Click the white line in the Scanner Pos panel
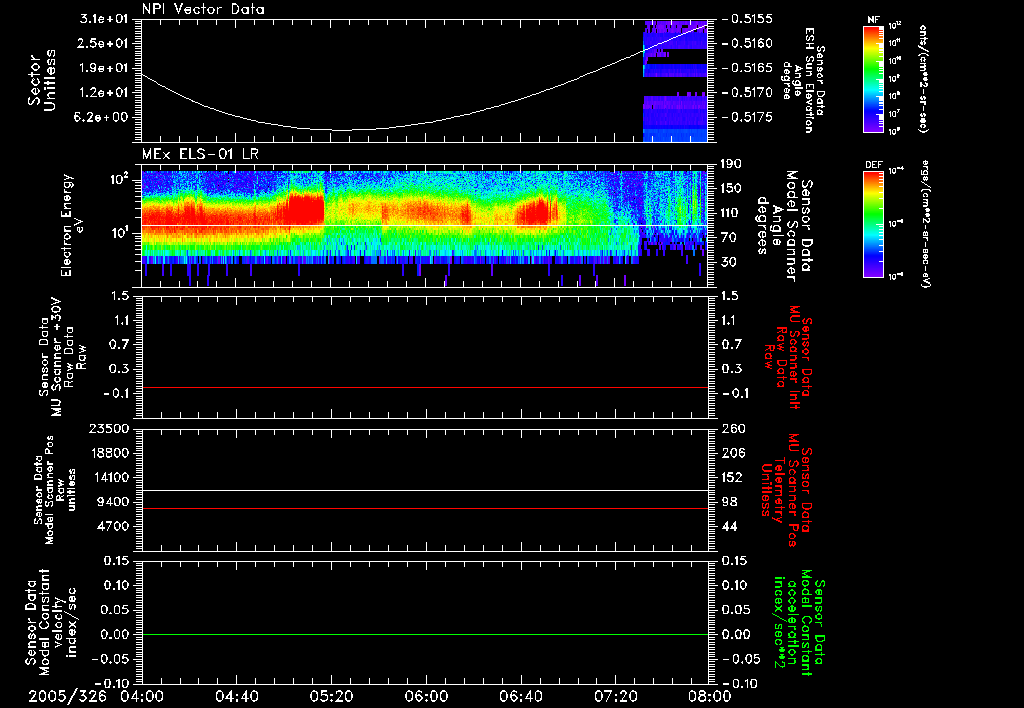The width and height of the screenshot is (1024, 708). (x=424, y=490)
